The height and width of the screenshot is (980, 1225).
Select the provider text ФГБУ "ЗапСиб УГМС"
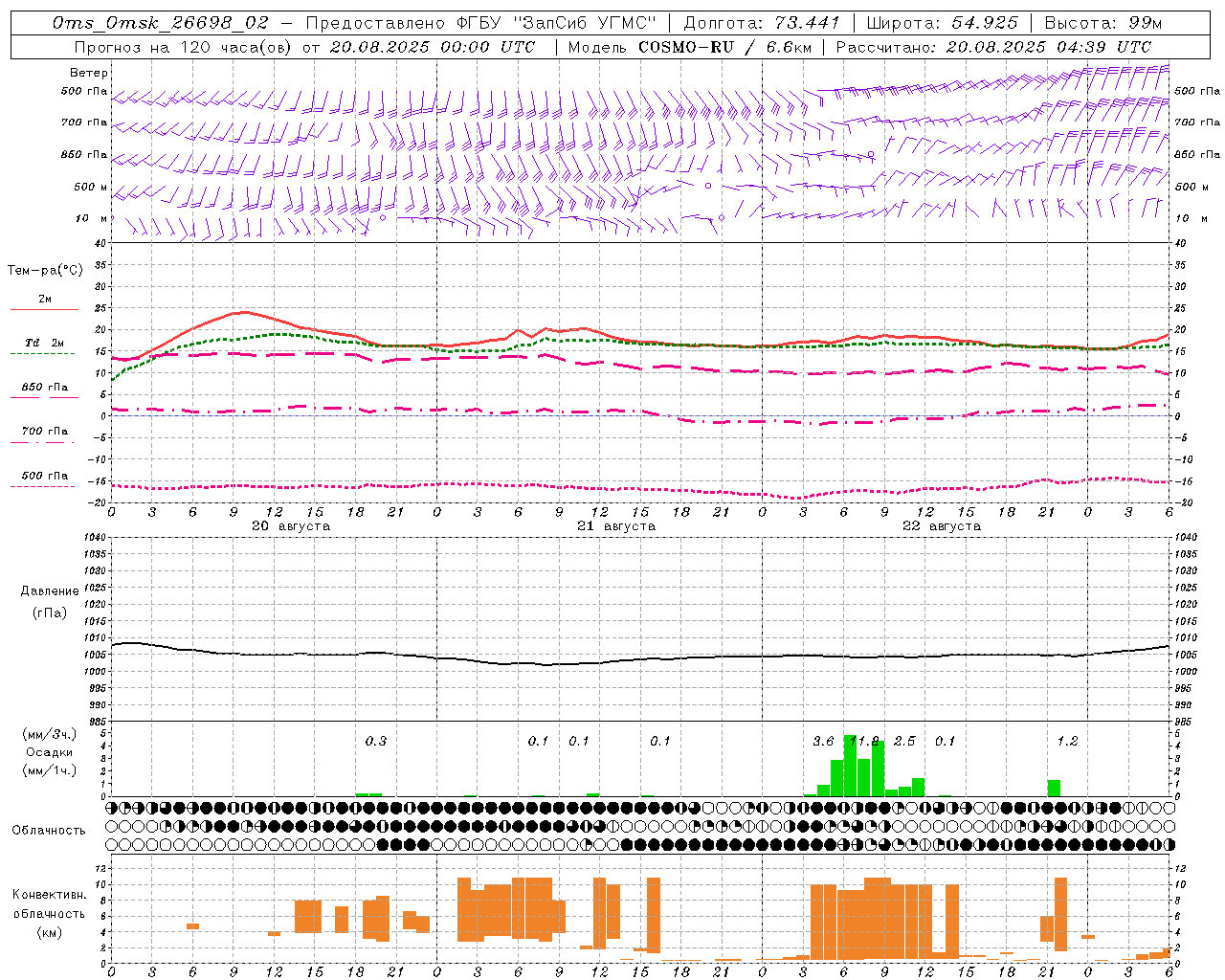(x=555, y=23)
